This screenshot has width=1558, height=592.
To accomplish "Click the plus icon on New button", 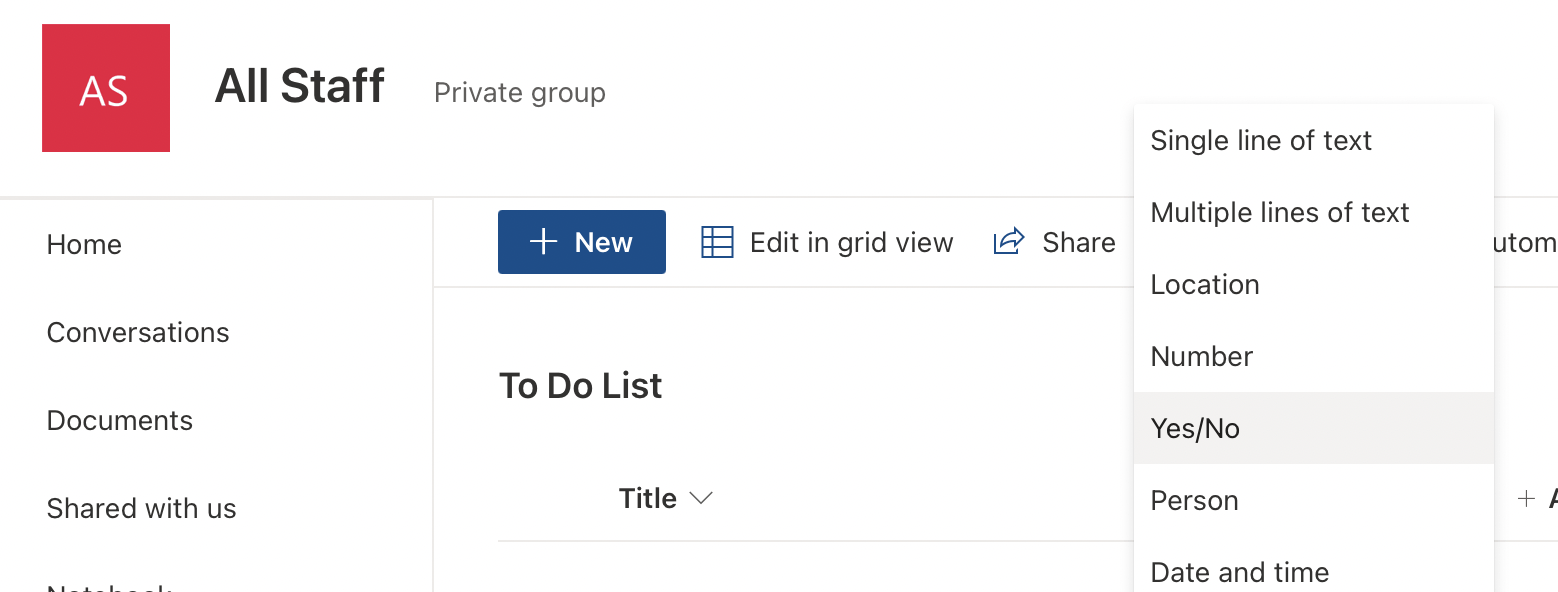I will click(543, 242).
